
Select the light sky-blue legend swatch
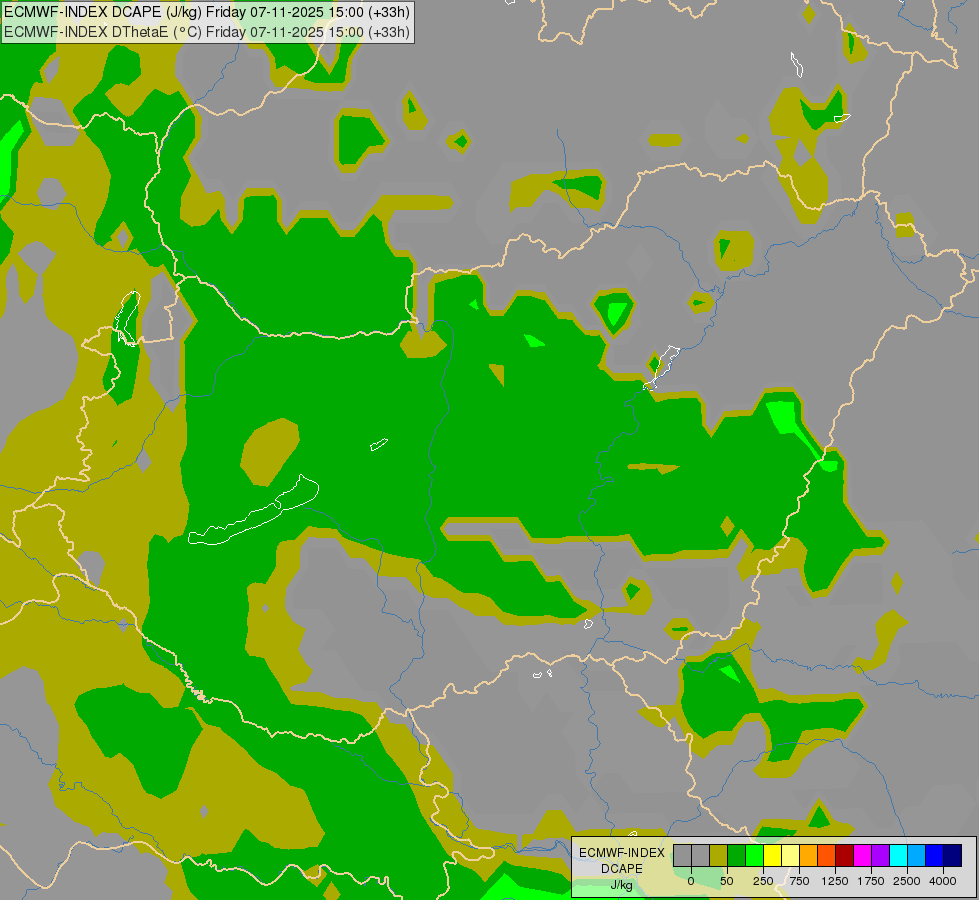coord(917,855)
